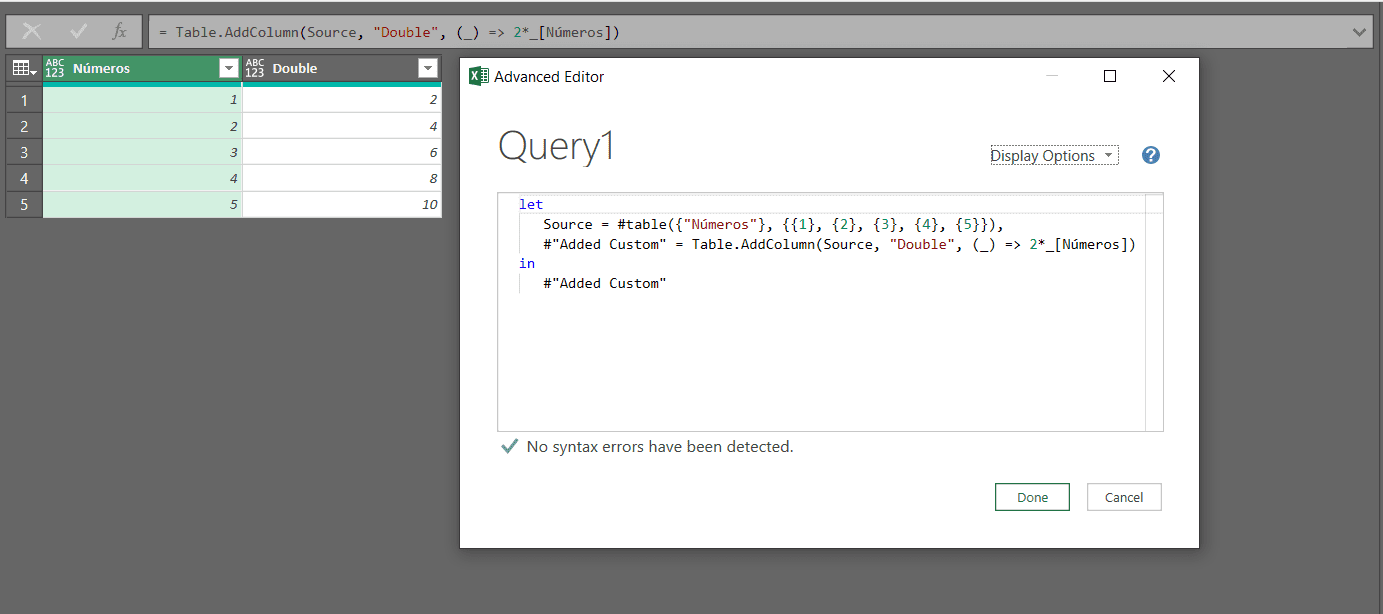Image resolution: width=1383 pixels, height=614 pixels.
Task: Click the Done button
Action: pyautogui.click(x=1032, y=497)
